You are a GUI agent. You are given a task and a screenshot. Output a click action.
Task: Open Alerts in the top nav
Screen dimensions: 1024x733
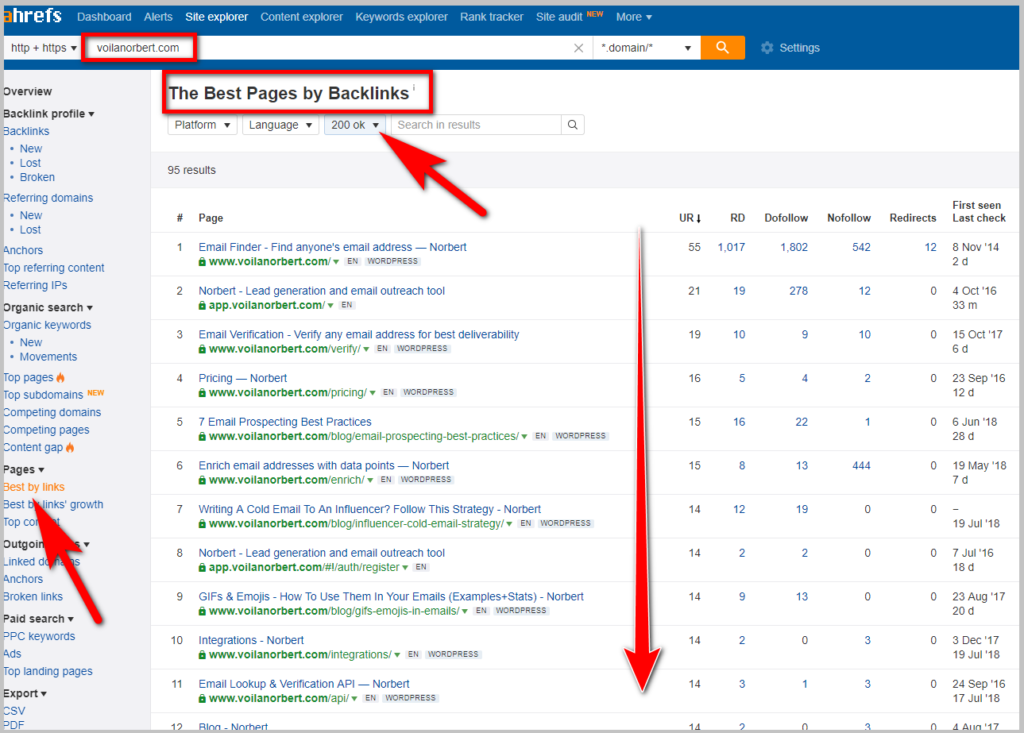[158, 17]
